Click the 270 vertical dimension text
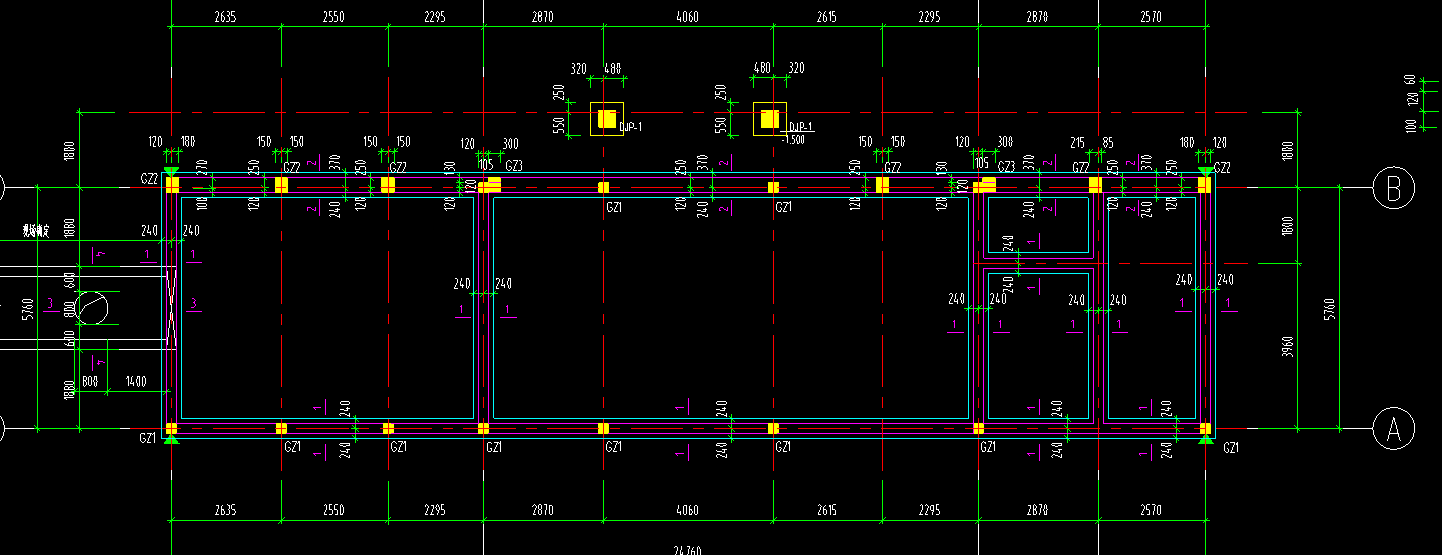1442x555 pixels. coord(201,166)
